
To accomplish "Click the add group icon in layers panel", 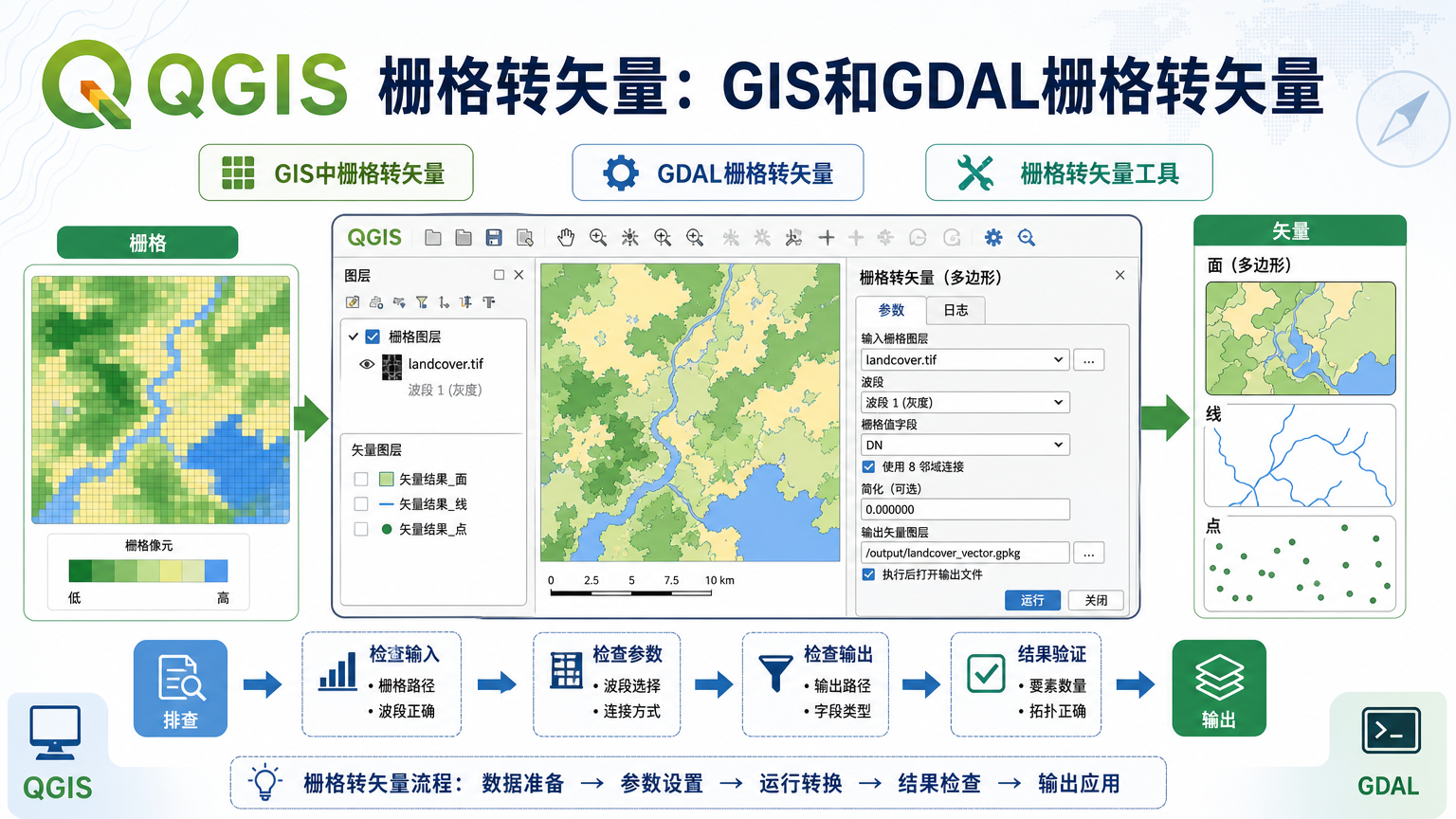I will click(x=376, y=302).
